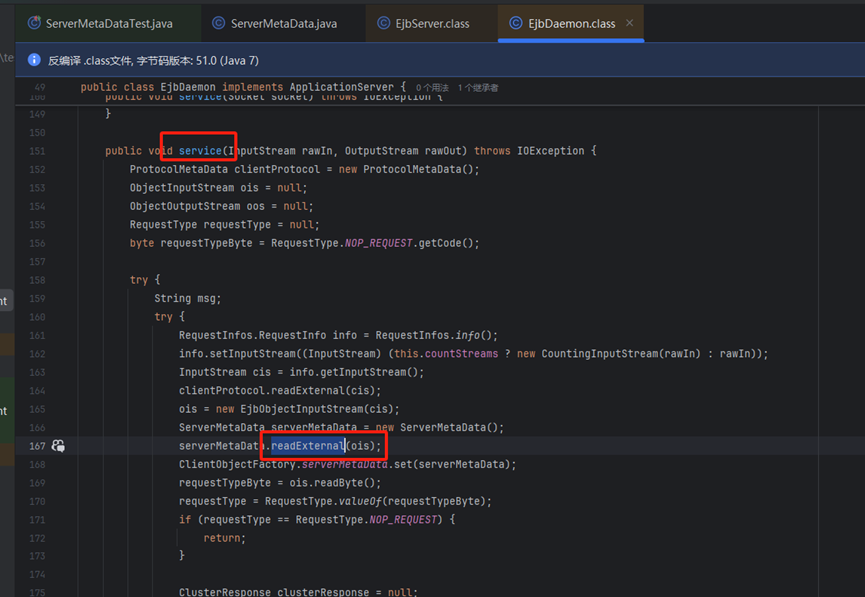865x597 pixels.
Task: Click the service method name on line 151
Action: [x=200, y=151]
